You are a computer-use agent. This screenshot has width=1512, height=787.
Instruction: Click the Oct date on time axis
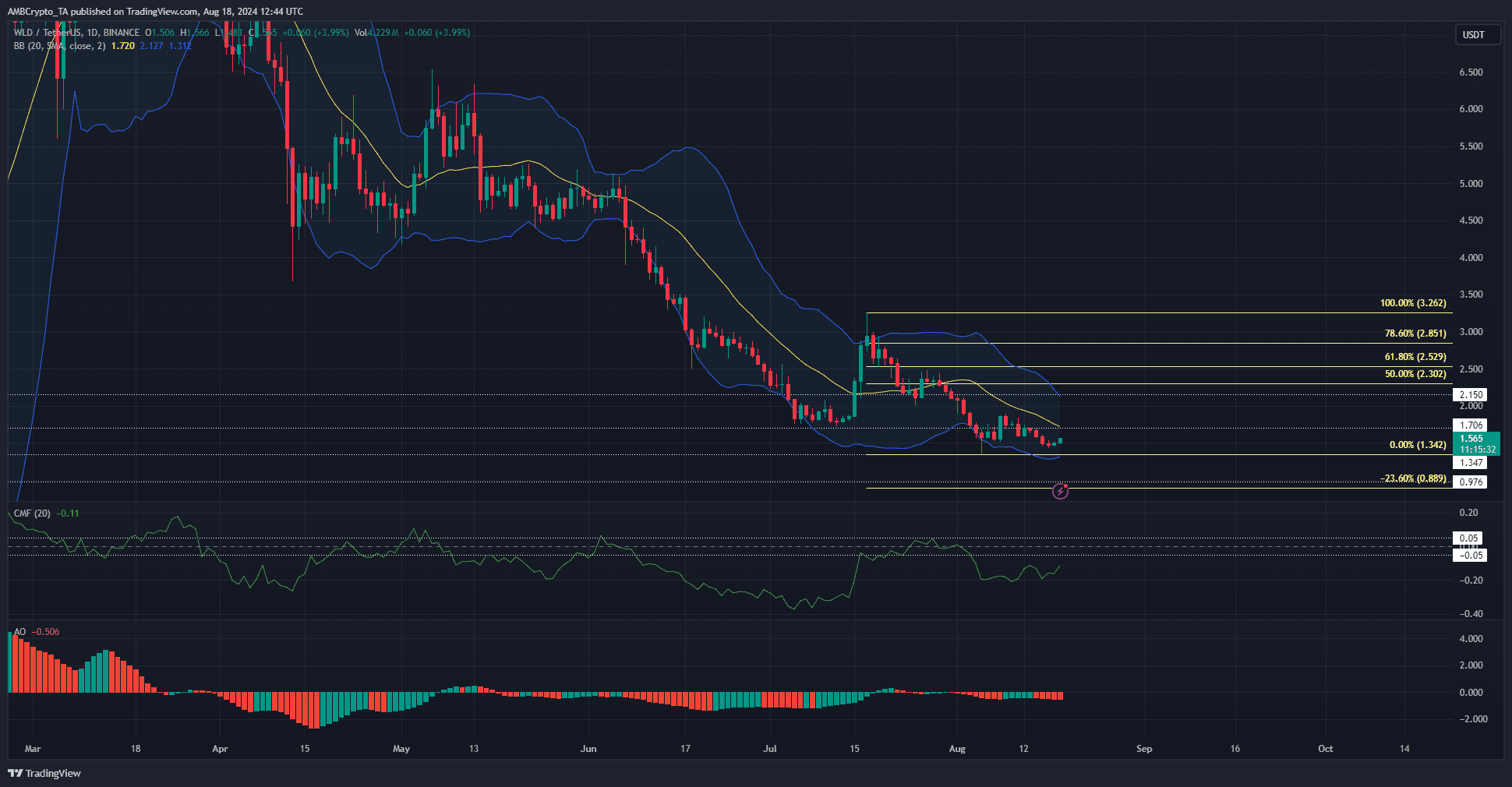point(1325,749)
